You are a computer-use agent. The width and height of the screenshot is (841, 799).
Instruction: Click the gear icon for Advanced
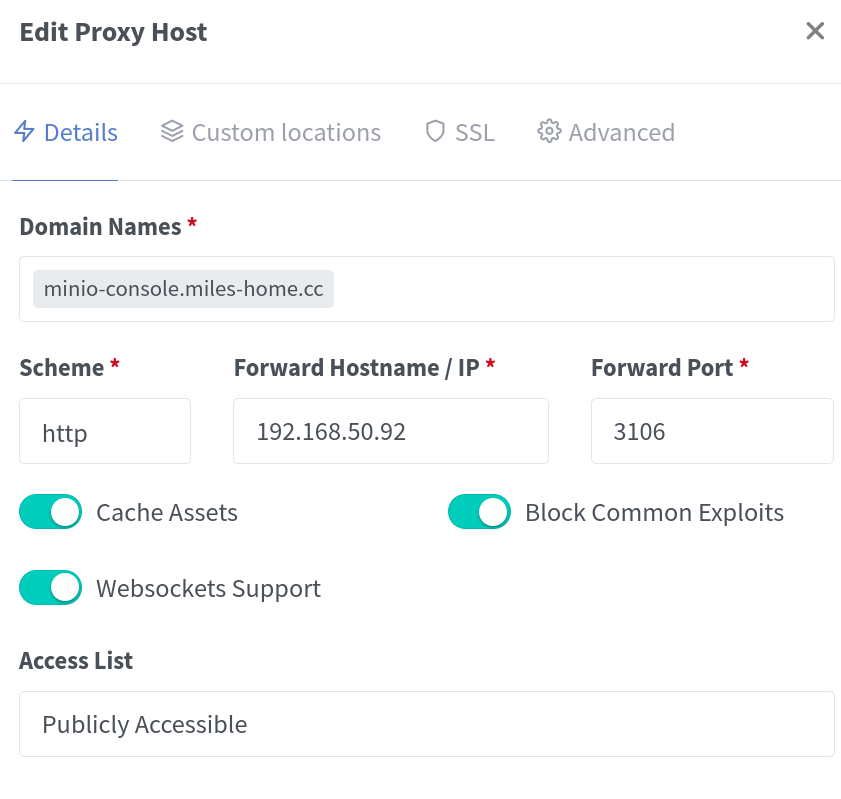coord(548,132)
